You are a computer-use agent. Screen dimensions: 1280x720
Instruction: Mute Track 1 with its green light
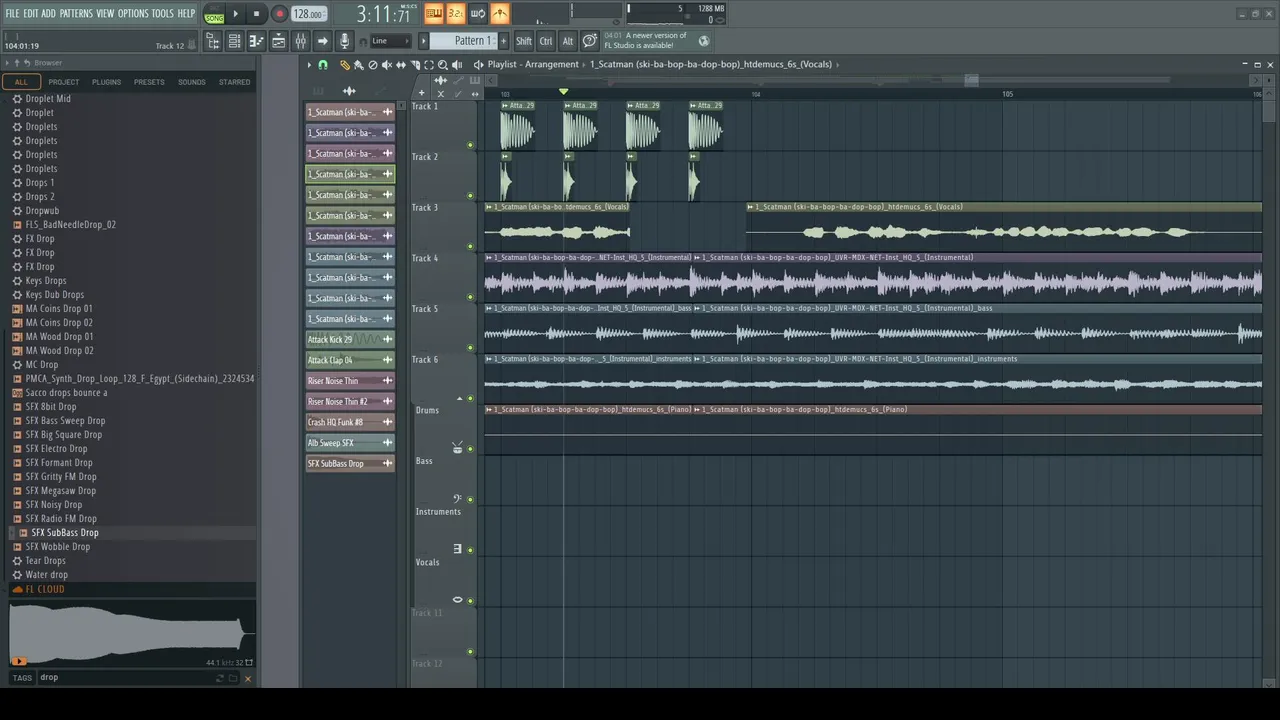pyautogui.click(x=470, y=145)
